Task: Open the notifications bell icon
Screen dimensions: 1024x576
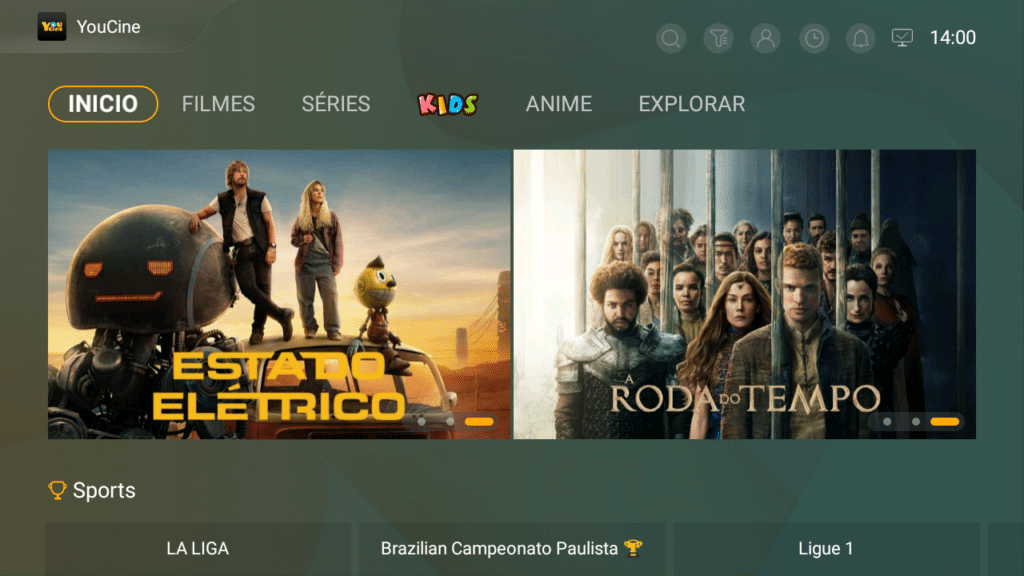Action: [x=861, y=39]
